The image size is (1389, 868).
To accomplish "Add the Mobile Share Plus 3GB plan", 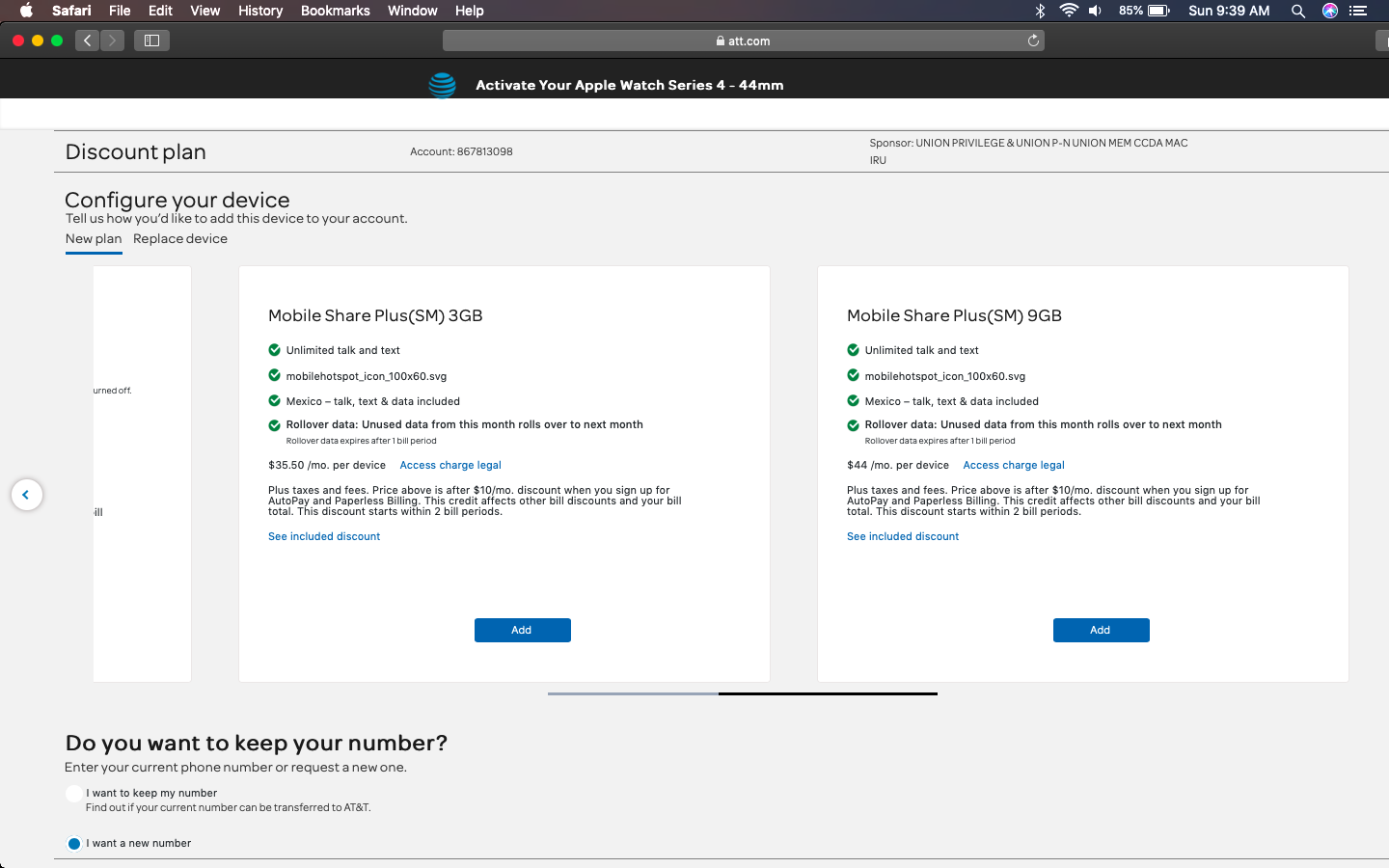I will pos(522,630).
